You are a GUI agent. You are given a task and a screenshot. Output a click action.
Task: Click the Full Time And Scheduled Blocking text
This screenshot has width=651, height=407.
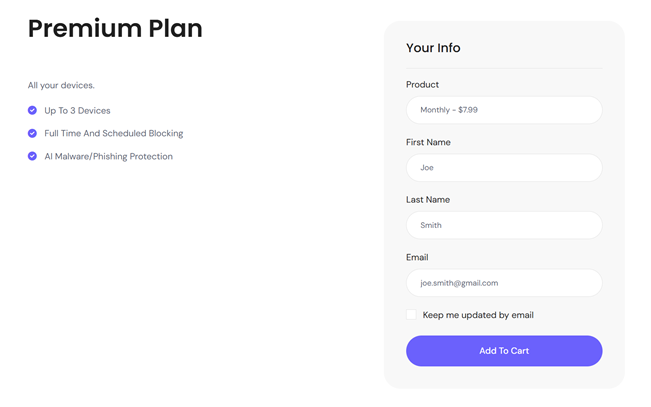pyautogui.click(x=114, y=133)
